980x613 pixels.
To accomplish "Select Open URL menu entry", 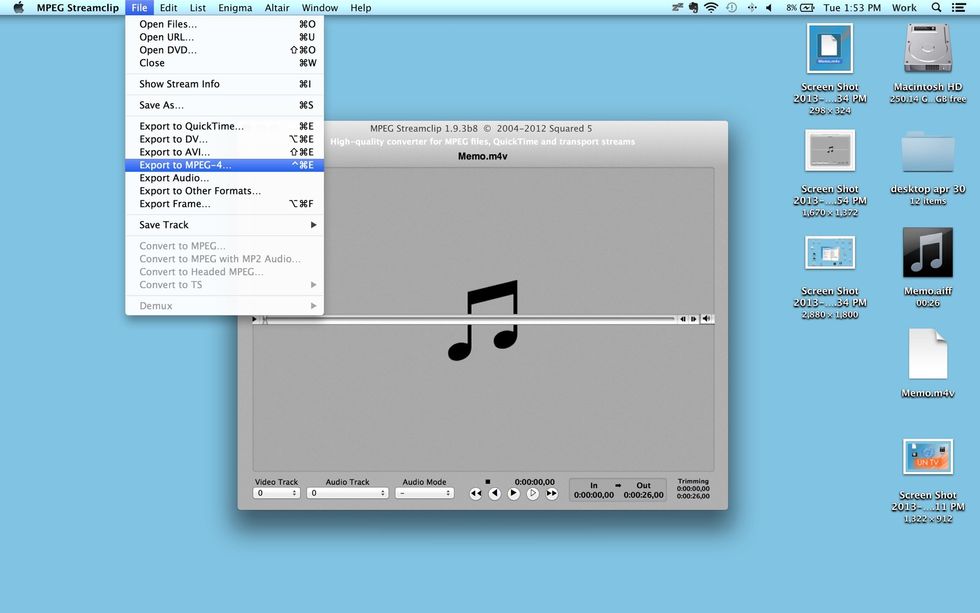I will click(224, 37).
